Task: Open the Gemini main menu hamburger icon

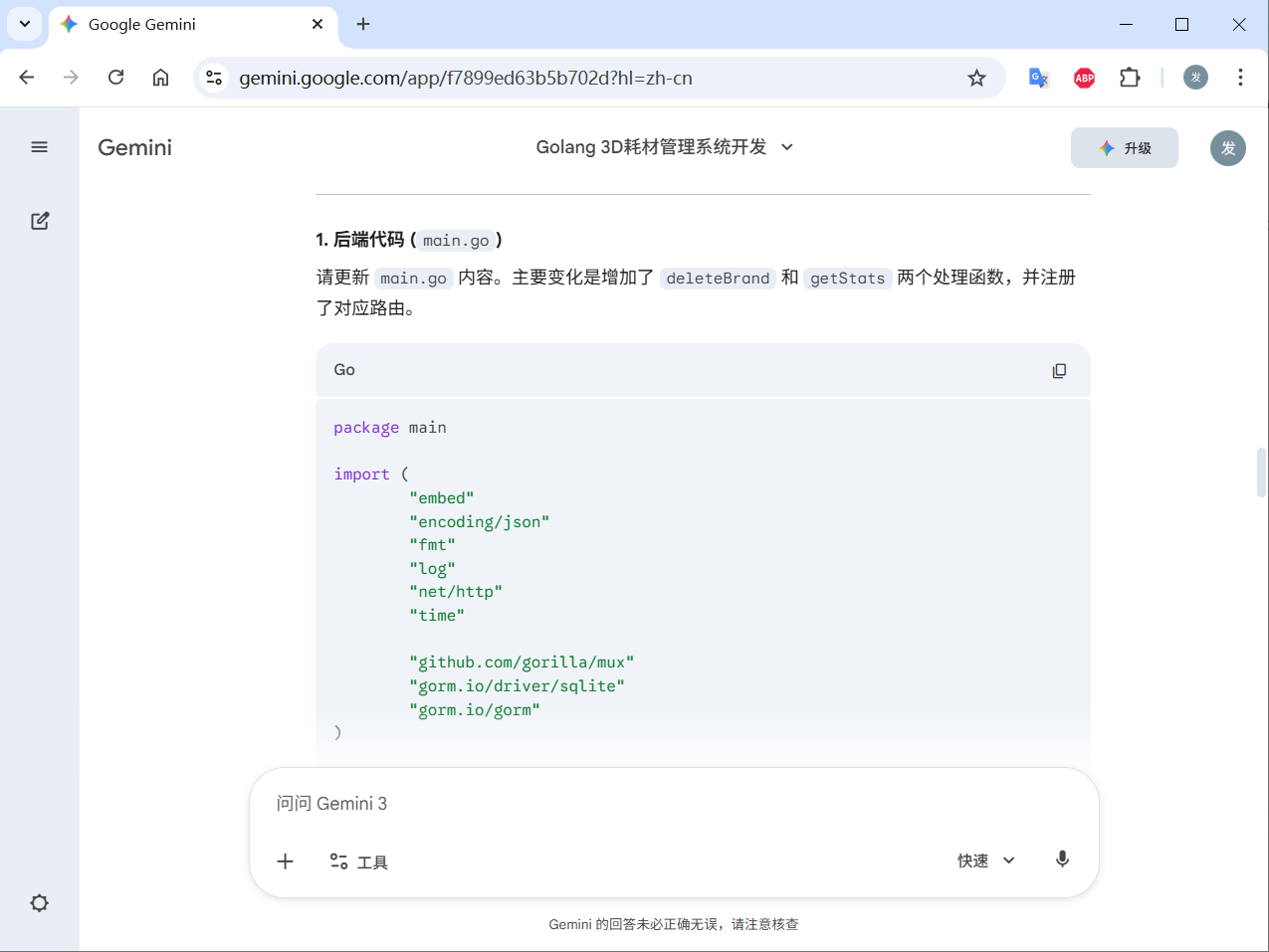Action: (x=40, y=147)
